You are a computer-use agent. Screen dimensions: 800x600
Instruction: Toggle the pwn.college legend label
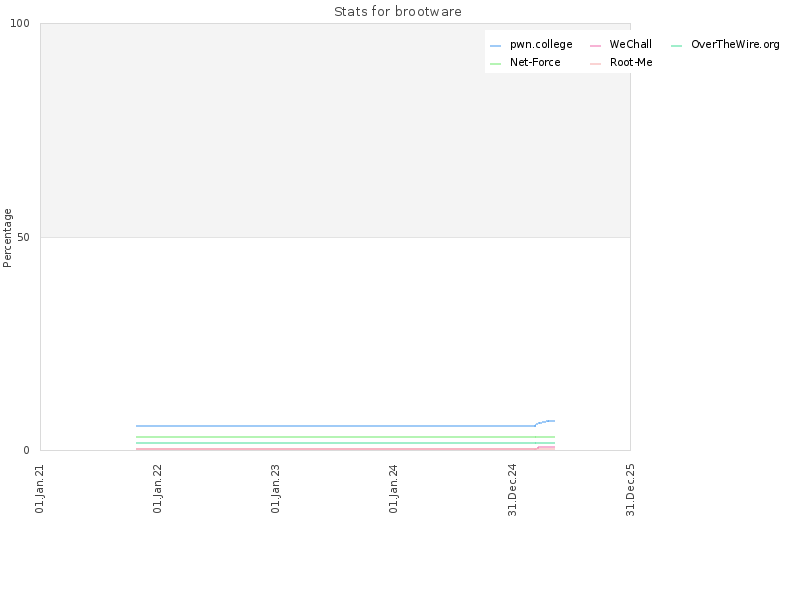pos(541,45)
